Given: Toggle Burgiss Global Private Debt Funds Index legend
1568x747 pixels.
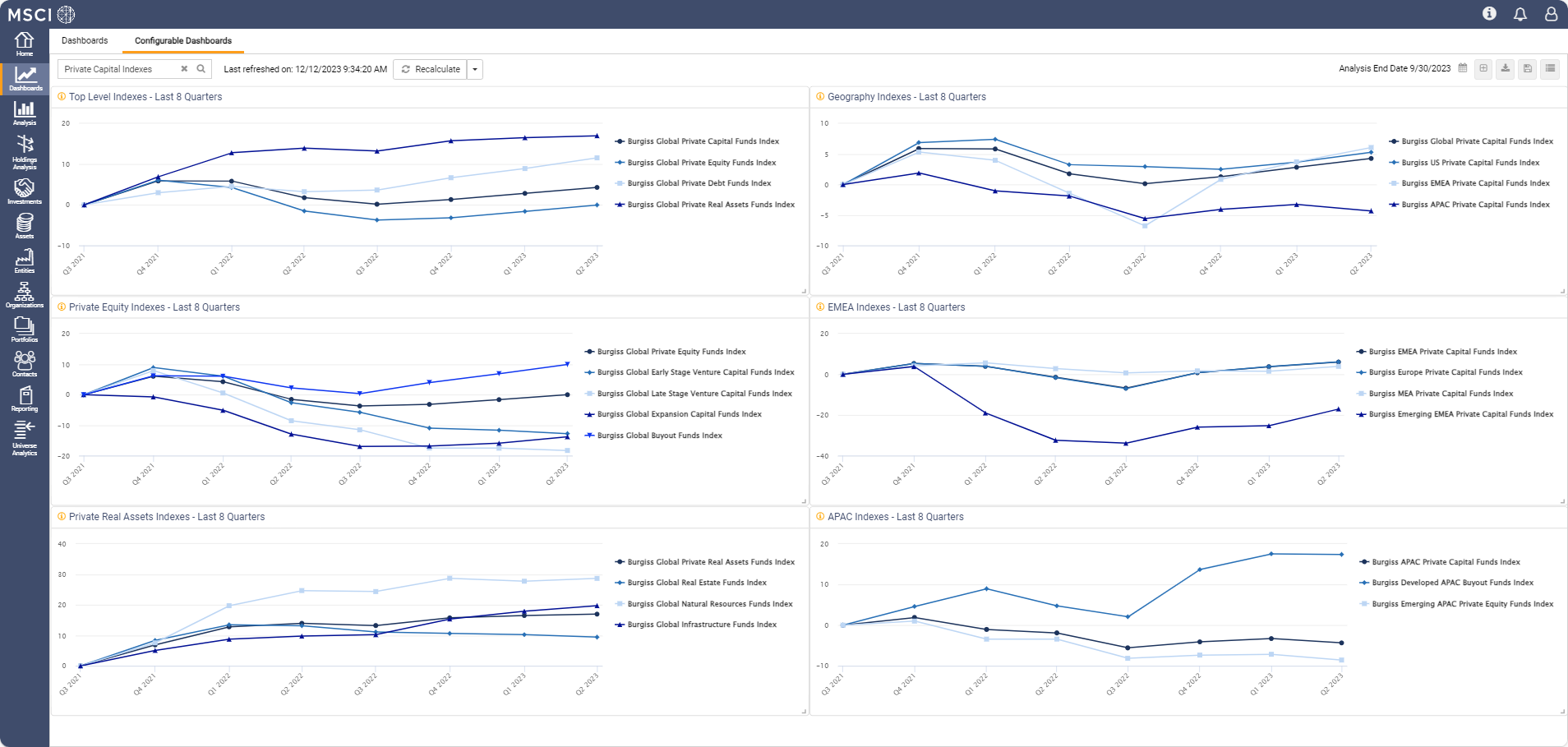Looking at the screenshot, I should point(699,184).
